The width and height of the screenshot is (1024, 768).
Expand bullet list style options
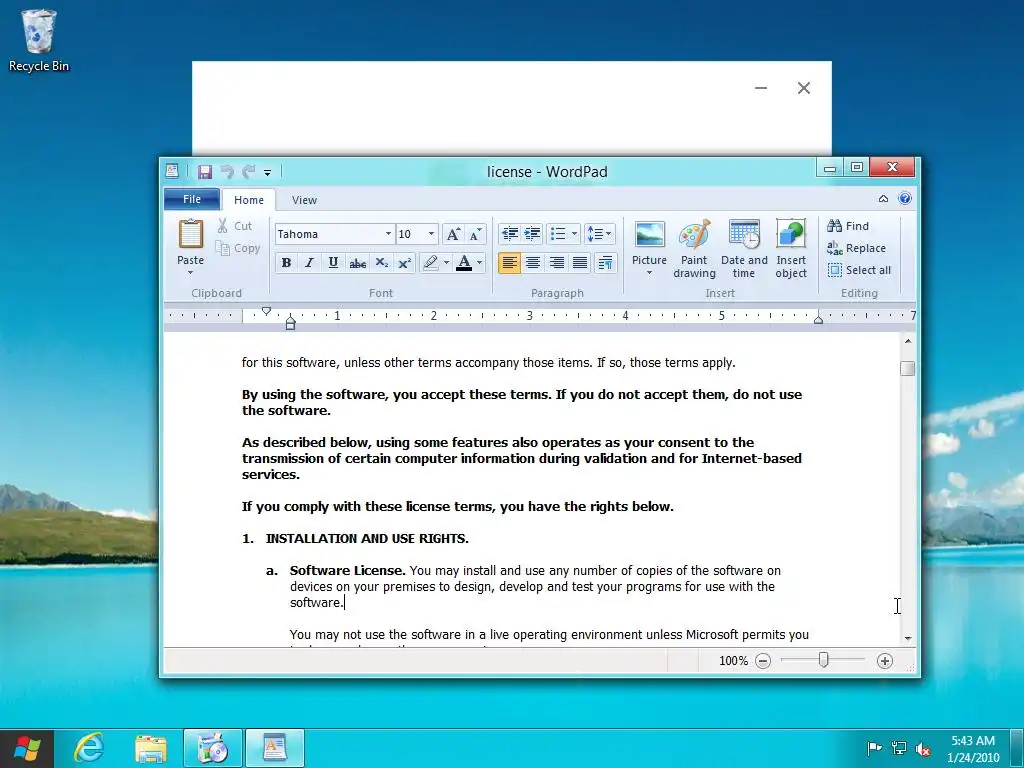point(575,234)
